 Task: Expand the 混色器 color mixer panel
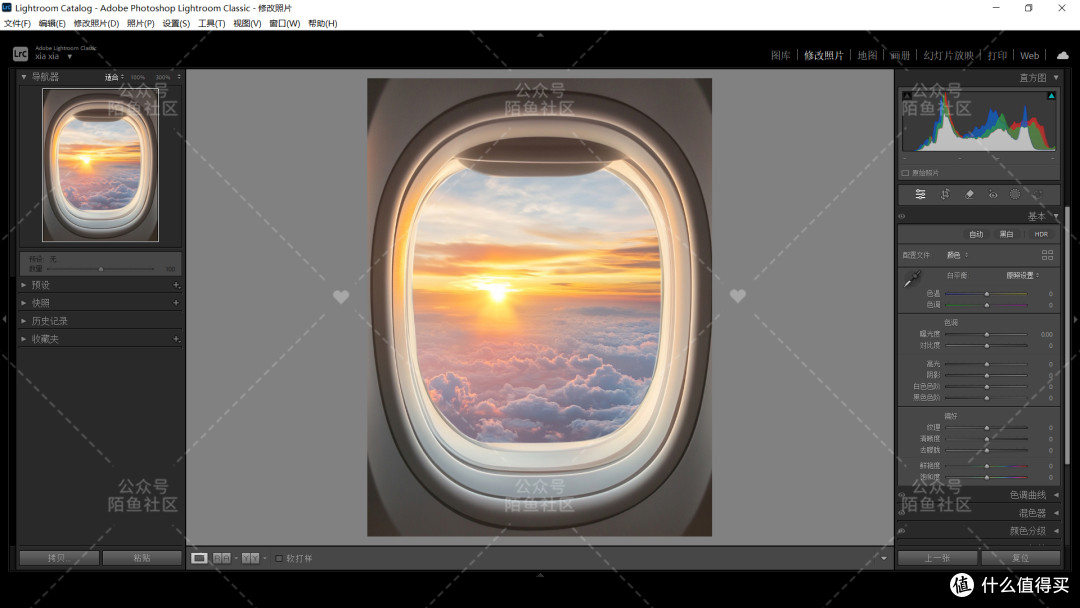tap(1056, 513)
